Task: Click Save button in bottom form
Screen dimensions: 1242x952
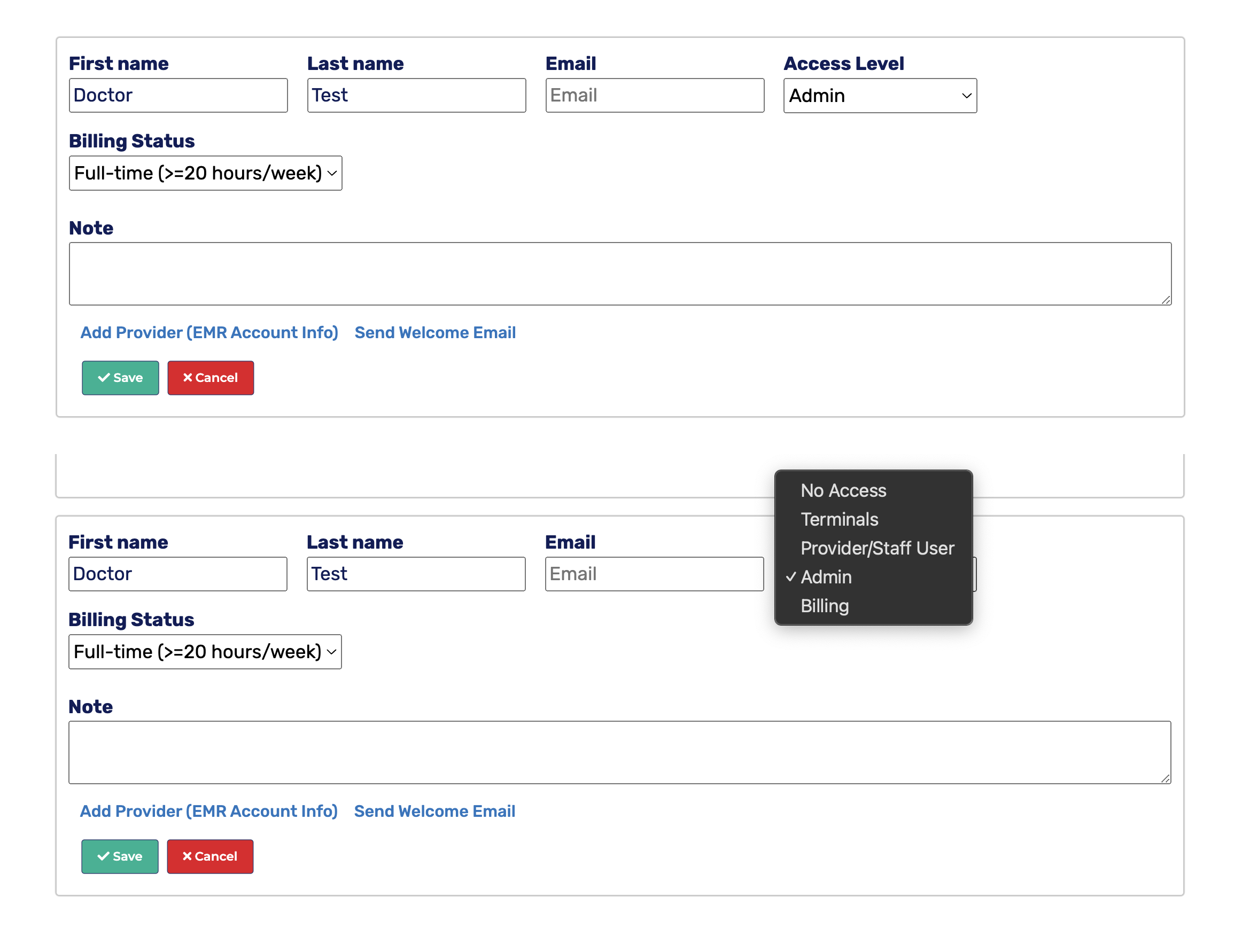Action: [120, 856]
